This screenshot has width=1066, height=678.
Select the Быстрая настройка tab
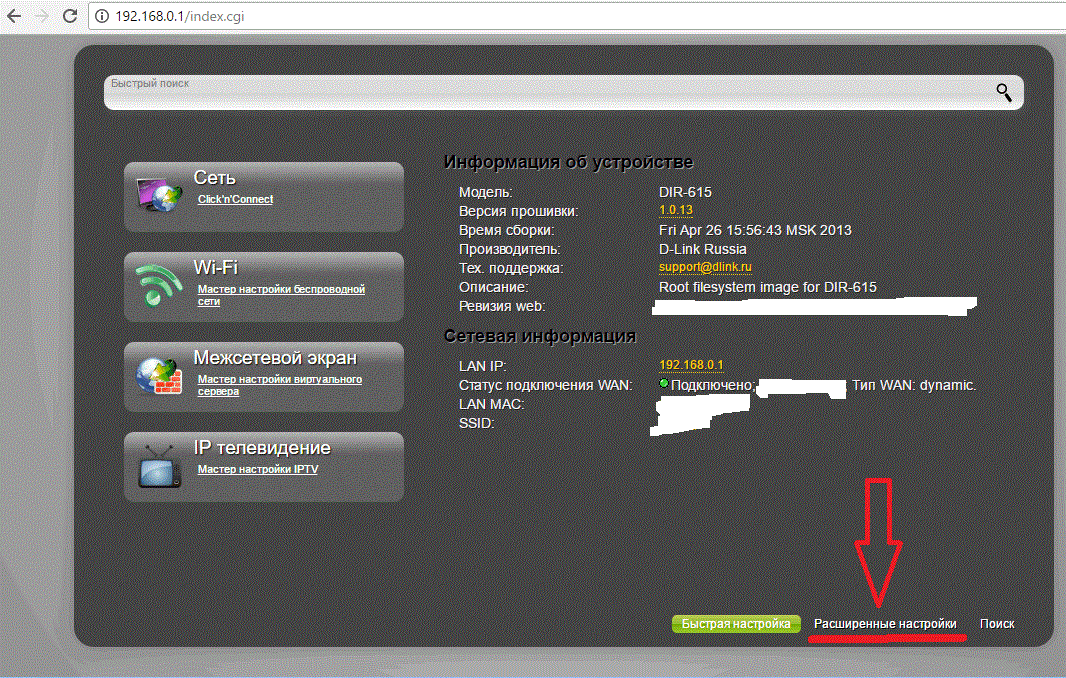(x=736, y=624)
